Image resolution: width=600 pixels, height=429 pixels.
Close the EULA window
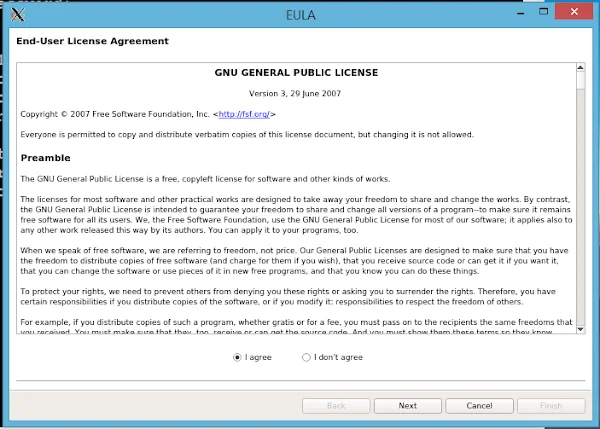[574, 11]
